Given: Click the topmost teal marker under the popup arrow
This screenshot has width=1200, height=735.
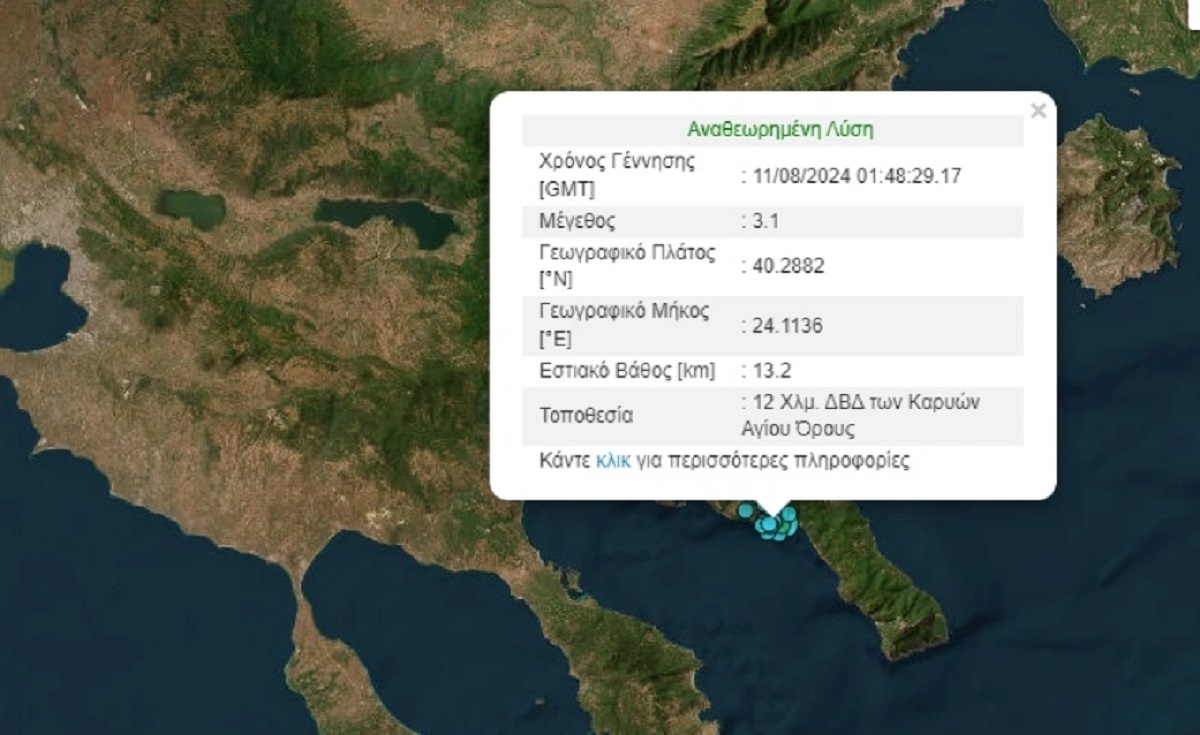Looking at the screenshot, I should click(788, 513).
